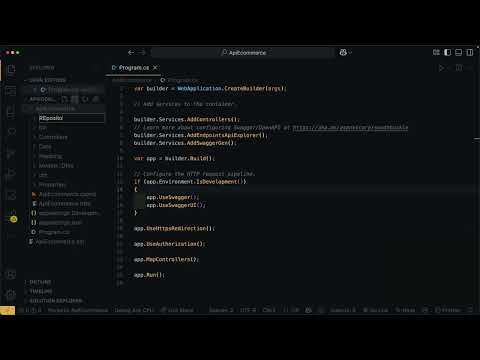Screen dimensions: 480x360
Task: Open the Customize Layout icon
Action: click(436, 52)
